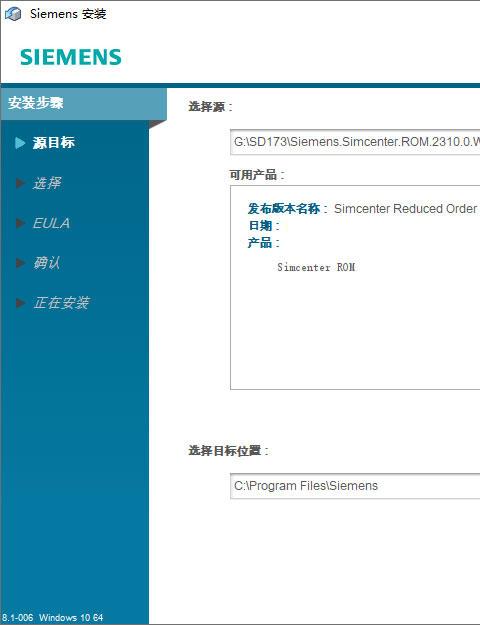Image resolution: width=480 pixels, height=625 pixels.
Task: Select Simcenter ROM product in list
Action: click(x=316, y=267)
